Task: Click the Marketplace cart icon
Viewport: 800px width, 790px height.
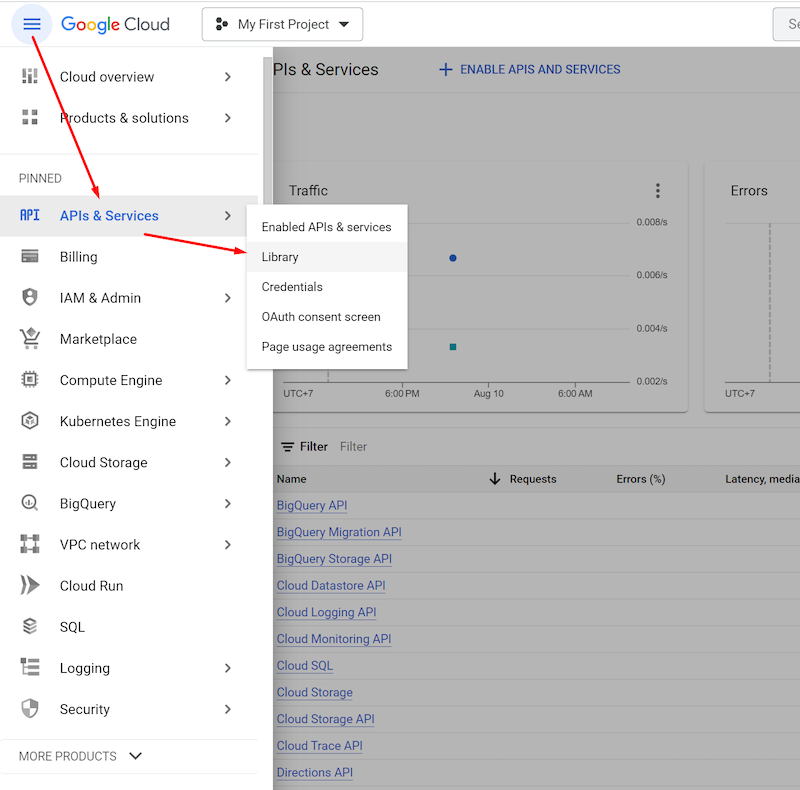Action: click(30, 339)
